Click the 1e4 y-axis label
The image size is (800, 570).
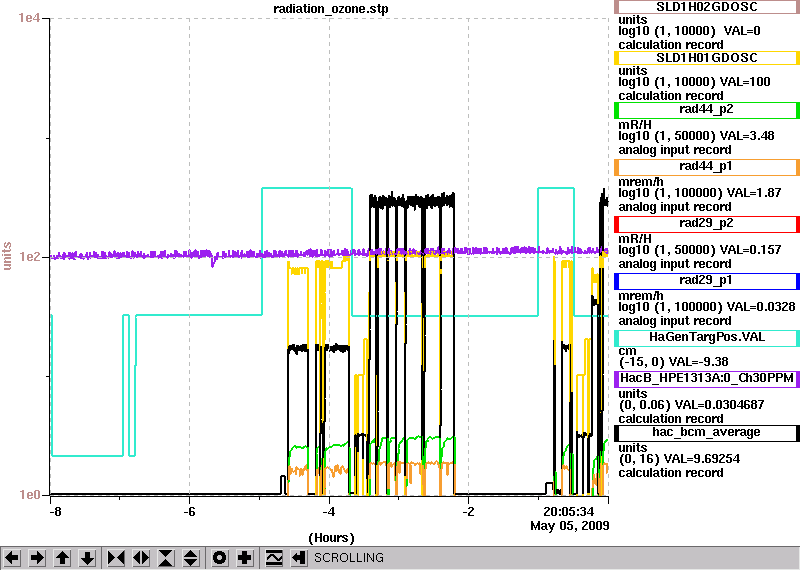coord(28,18)
